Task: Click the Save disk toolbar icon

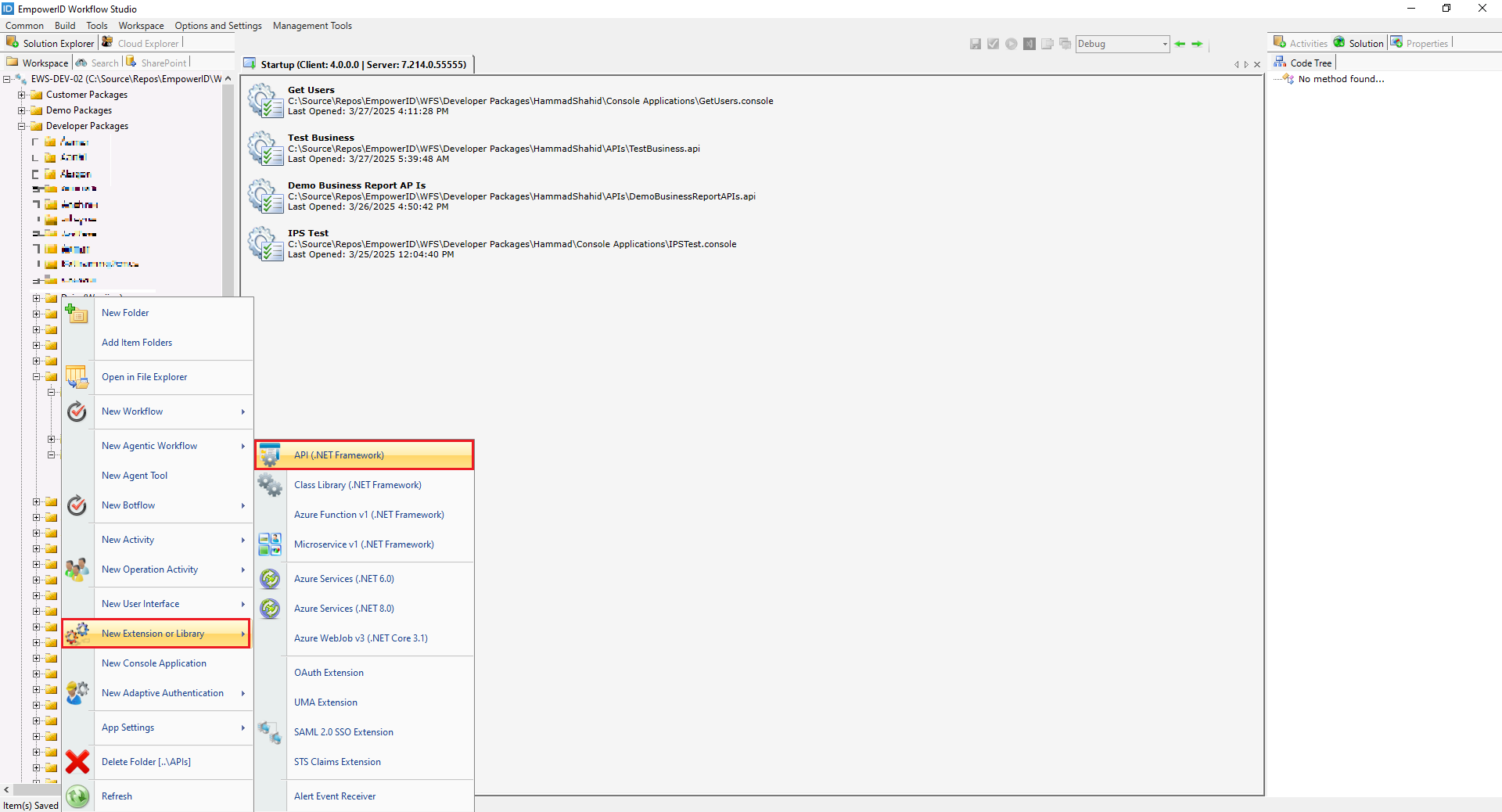Action: coord(976,44)
